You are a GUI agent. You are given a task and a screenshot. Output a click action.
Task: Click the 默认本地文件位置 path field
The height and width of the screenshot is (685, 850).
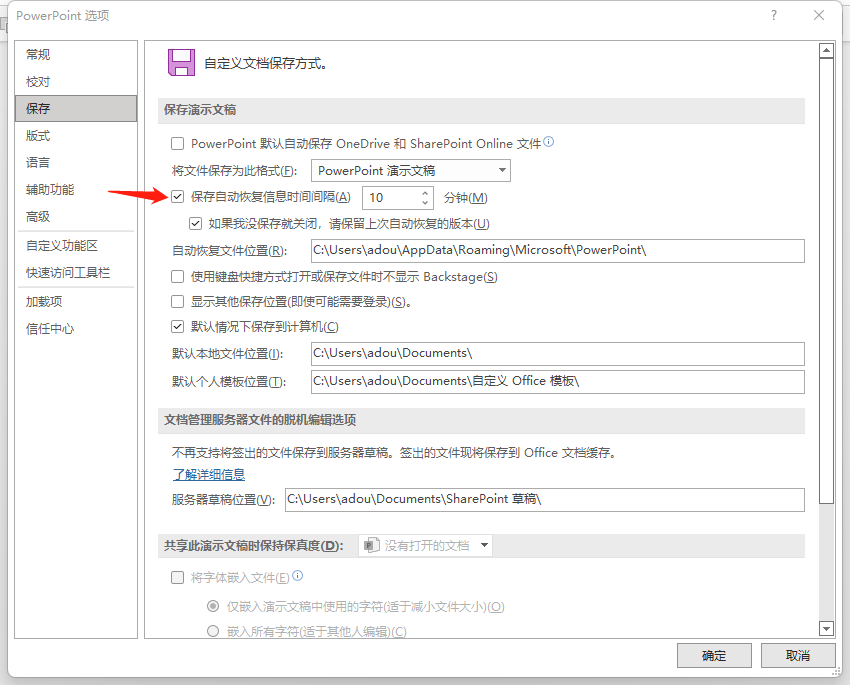[558, 353]
